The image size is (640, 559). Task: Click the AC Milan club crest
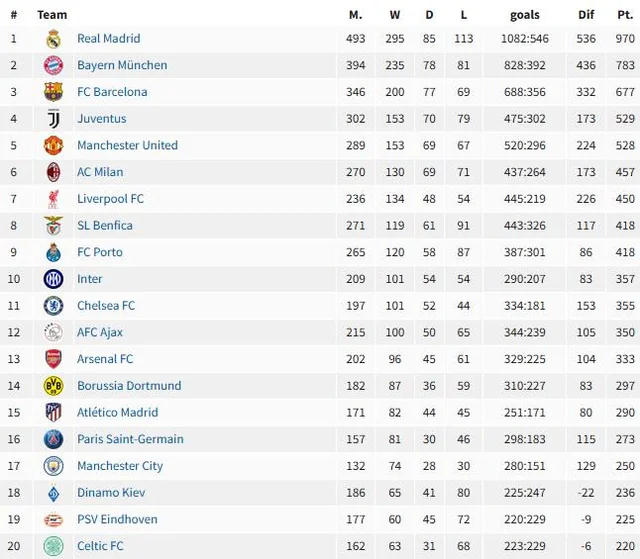53,172
